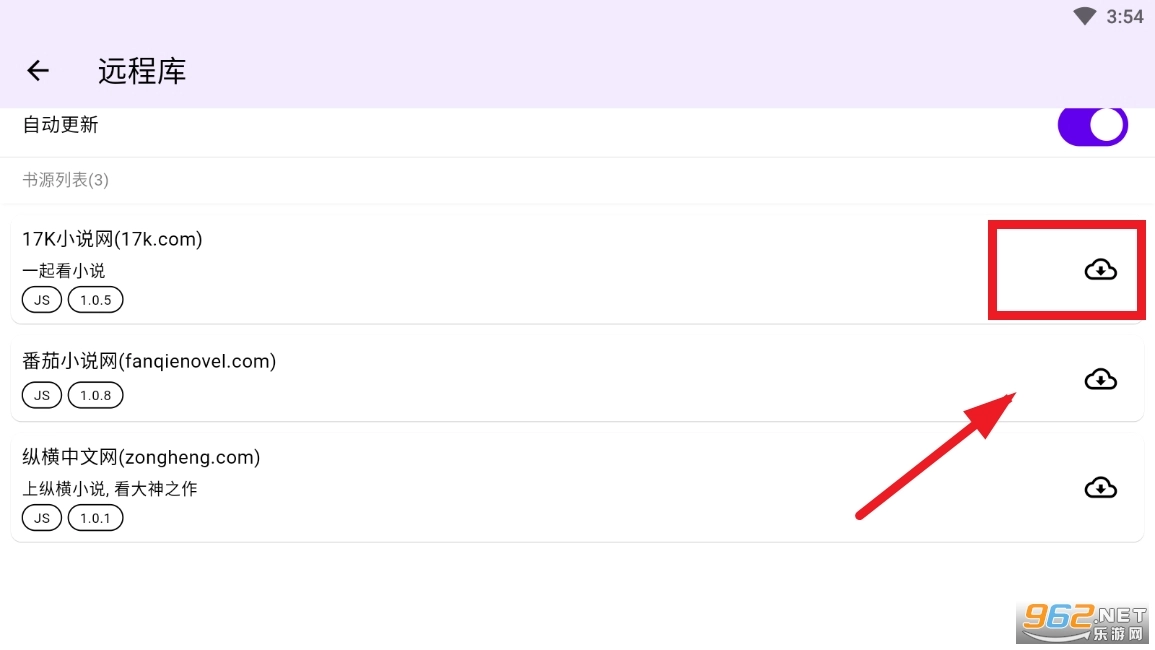The image size is (1155, 650).
Task: Tap the 1.0.1 version tag
Action: 96,517
